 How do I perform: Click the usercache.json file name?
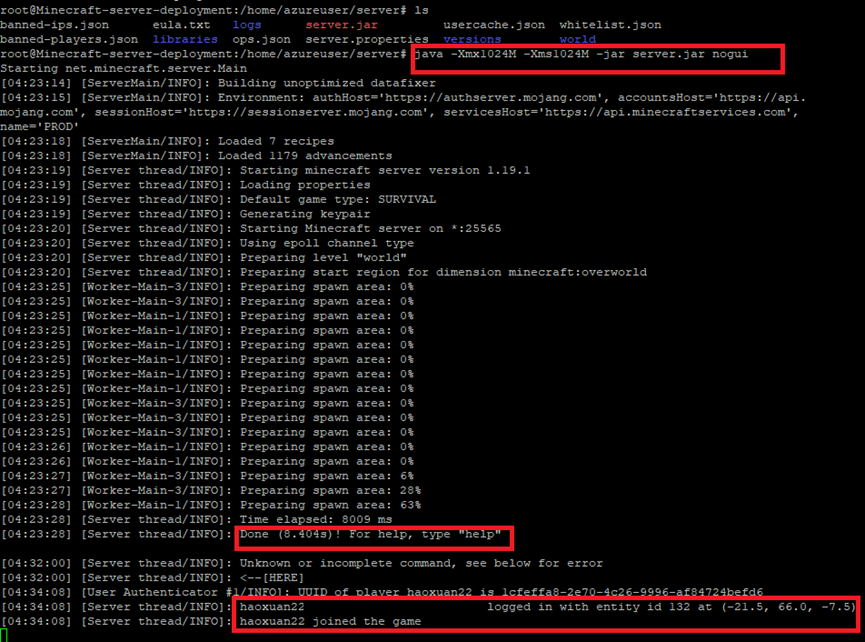pyautogui.click(x=494, y=25)
